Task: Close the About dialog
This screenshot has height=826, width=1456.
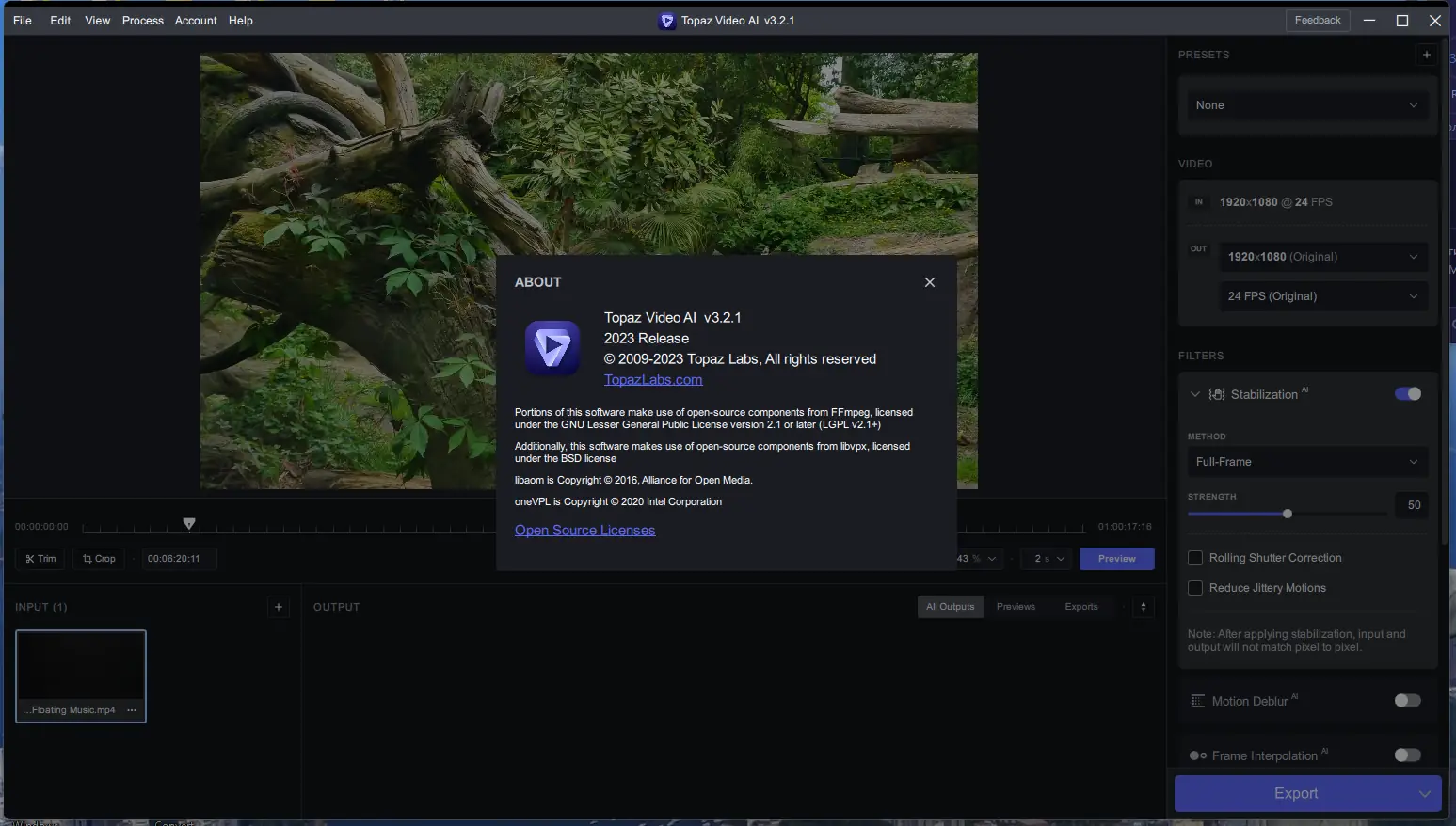Action: tap(930, 282)
